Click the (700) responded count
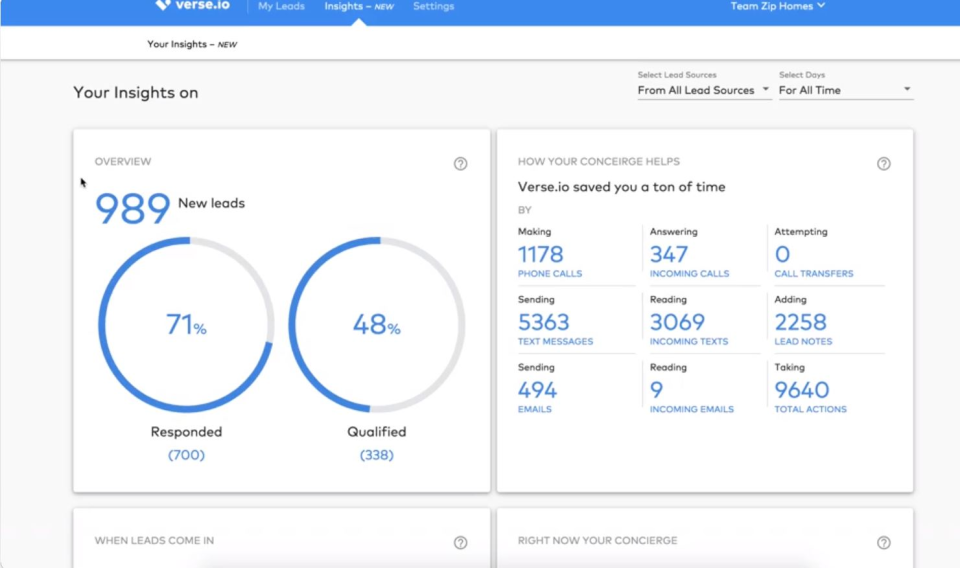Screen dimensions: 960x568 [186, 455]
